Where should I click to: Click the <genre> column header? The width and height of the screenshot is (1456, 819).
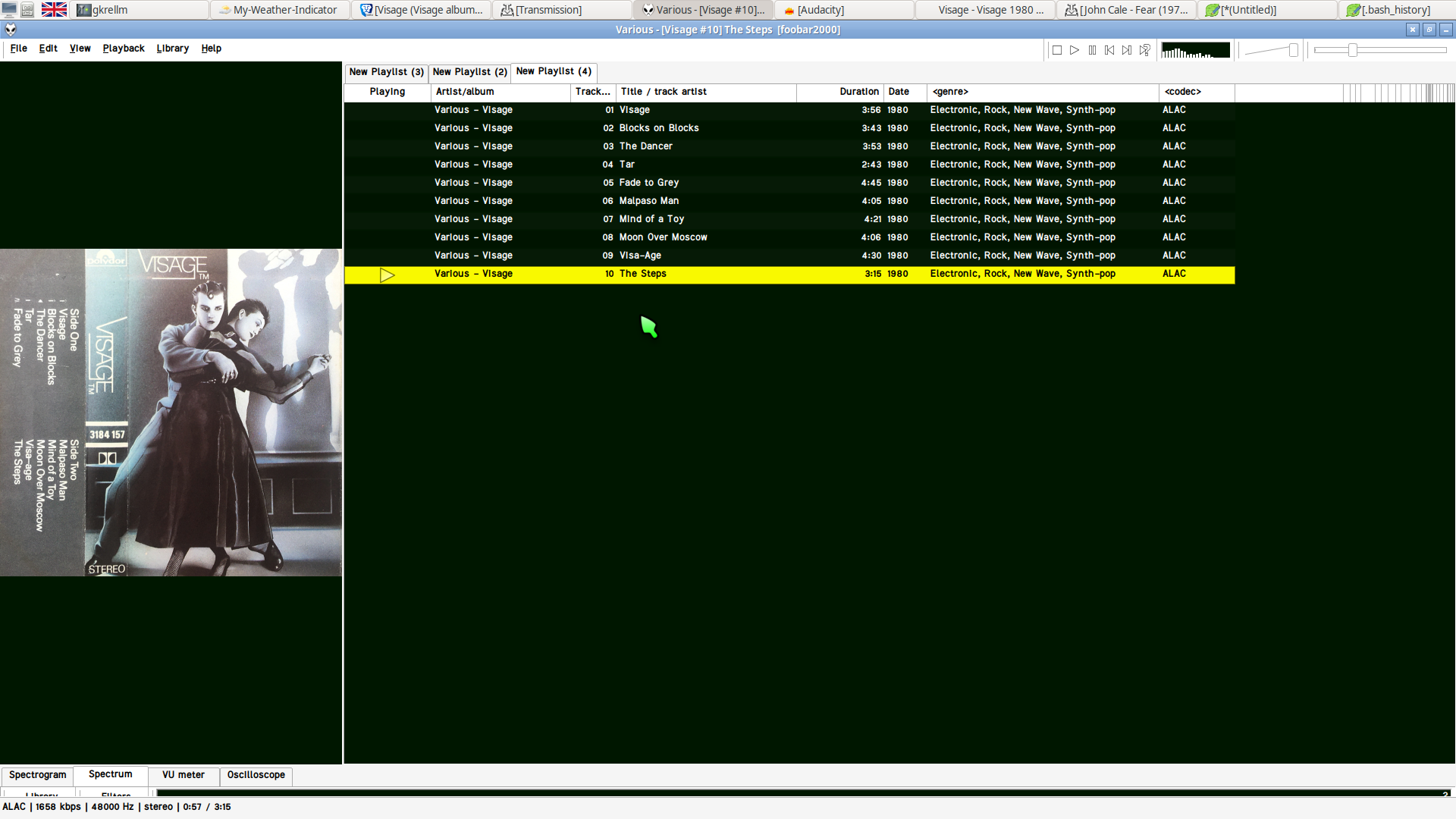(x=1043, y=92)
